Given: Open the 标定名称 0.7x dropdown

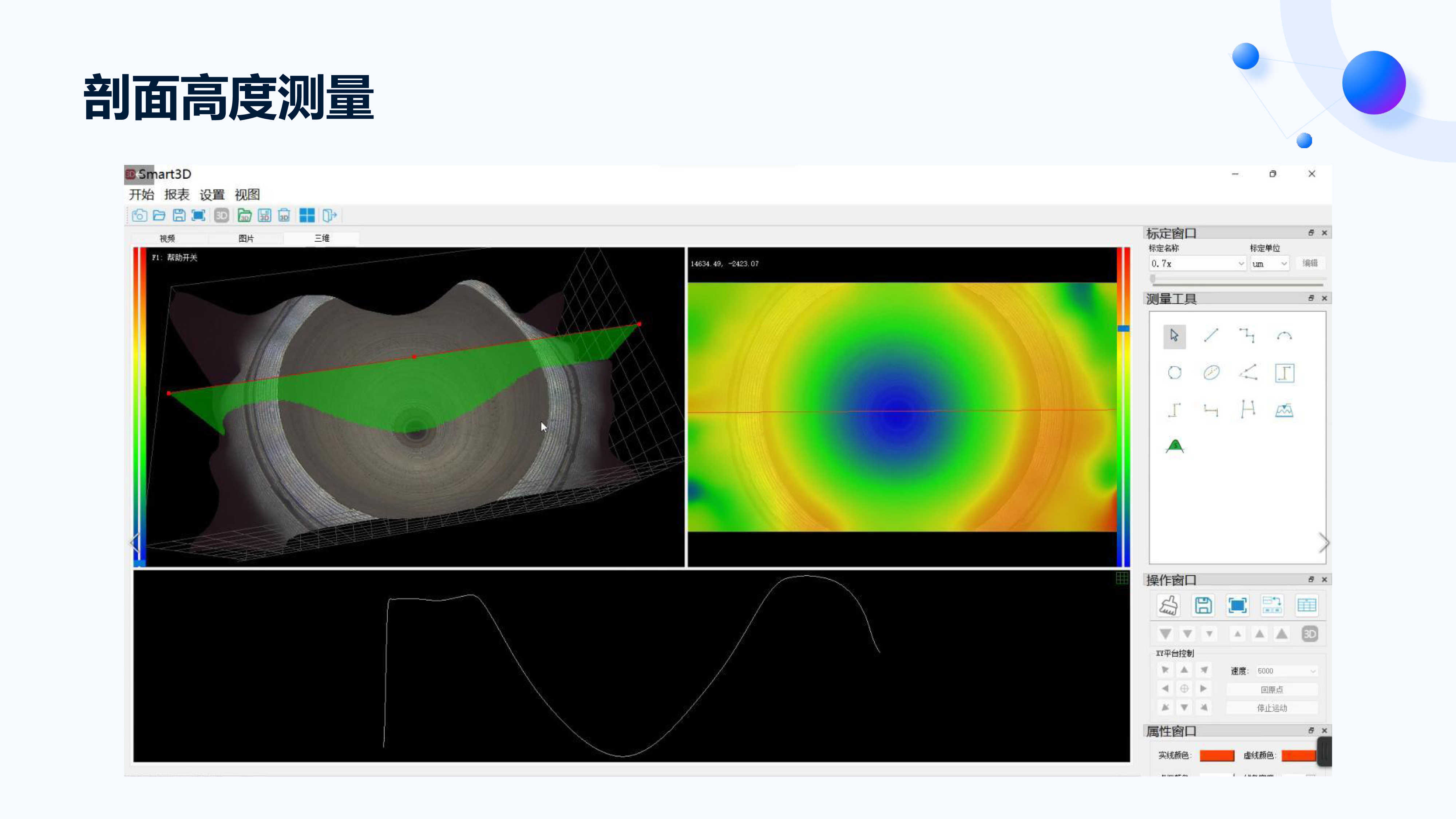Looking at the screenshot, I should [x=1197, y=264].
